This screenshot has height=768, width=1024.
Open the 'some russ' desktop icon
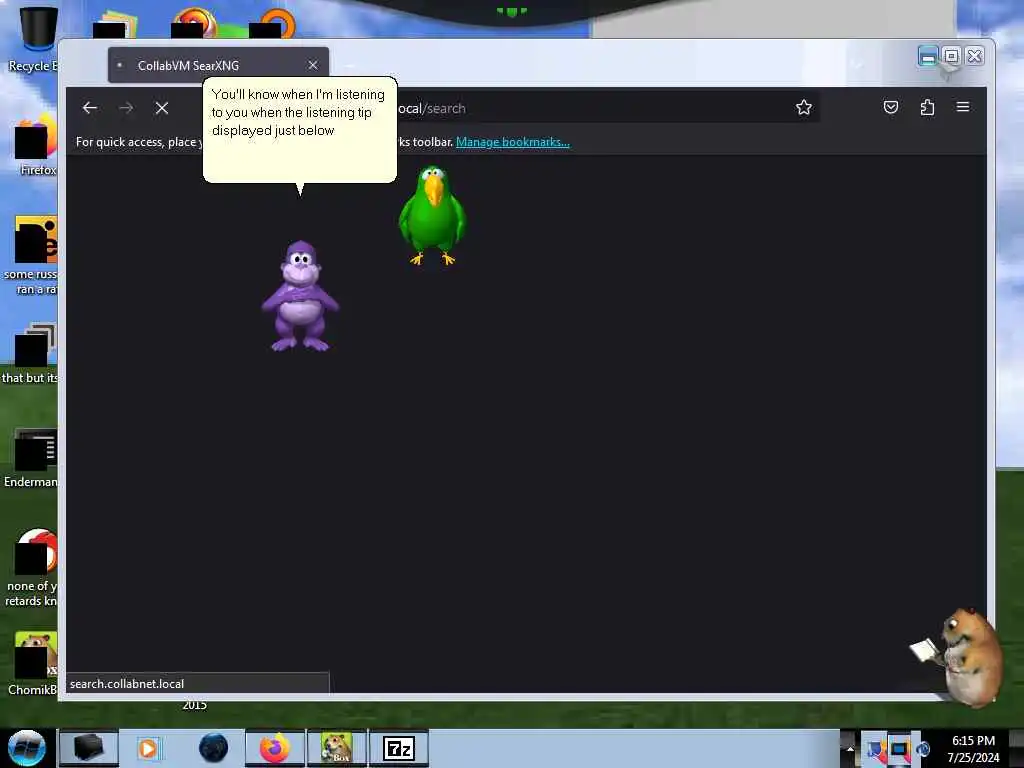[x=33, y=255]
